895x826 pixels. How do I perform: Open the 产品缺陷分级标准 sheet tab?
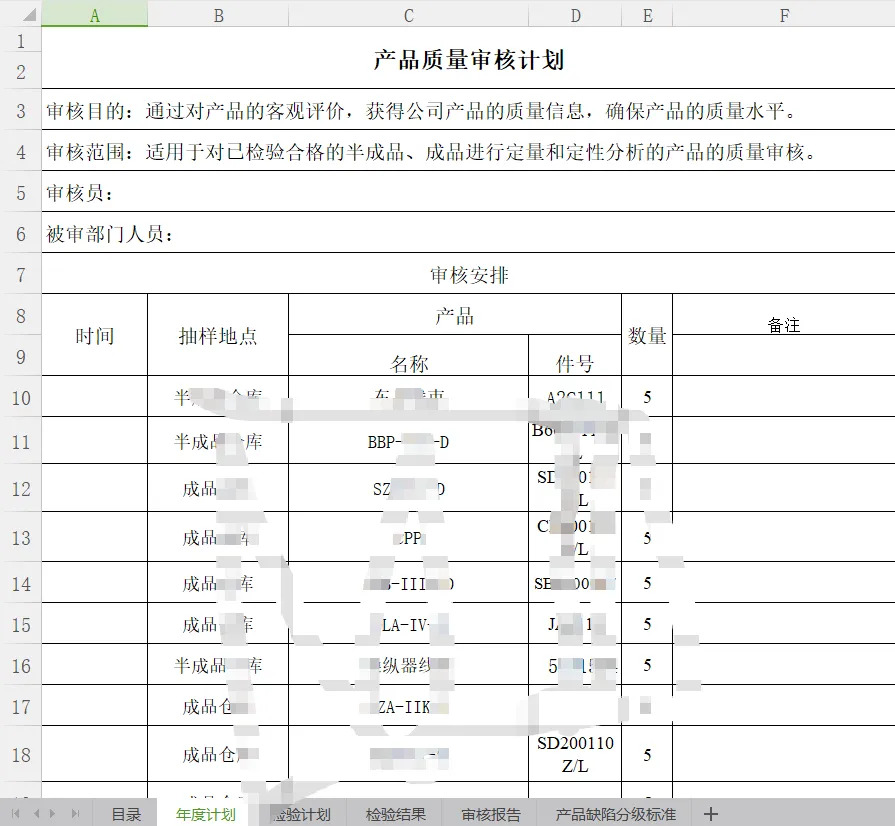coord(615,814)
